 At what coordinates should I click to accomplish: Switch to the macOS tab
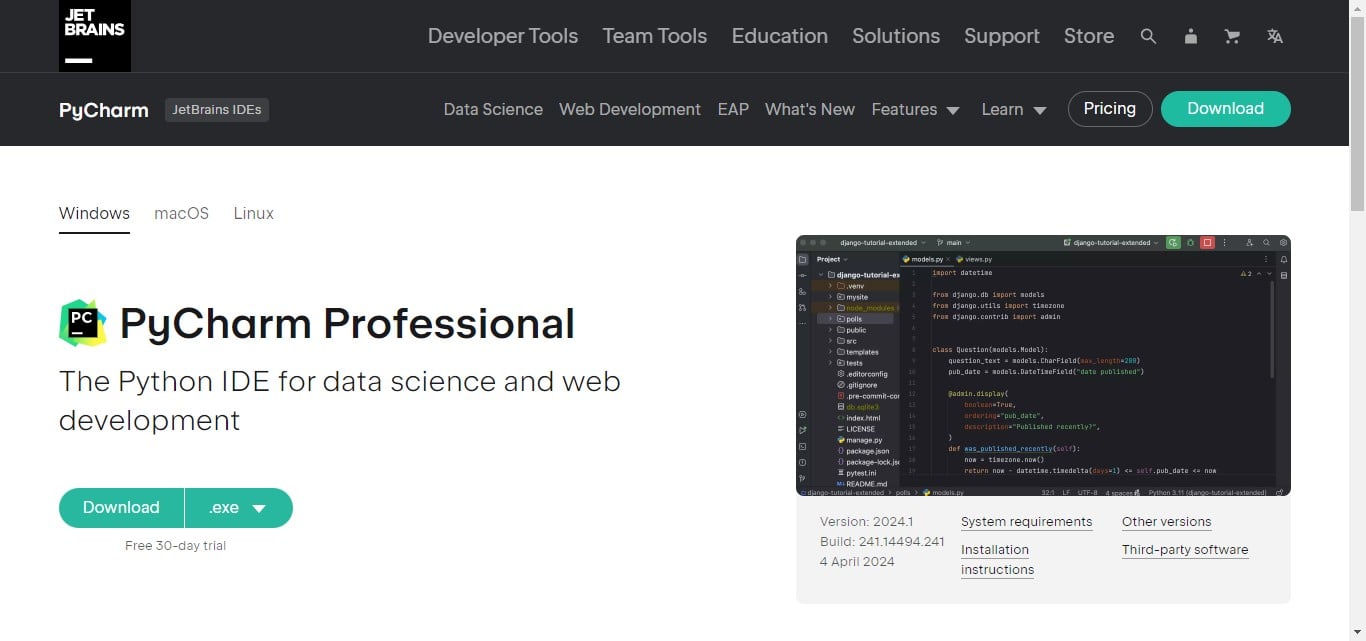(x=181, y=213)
